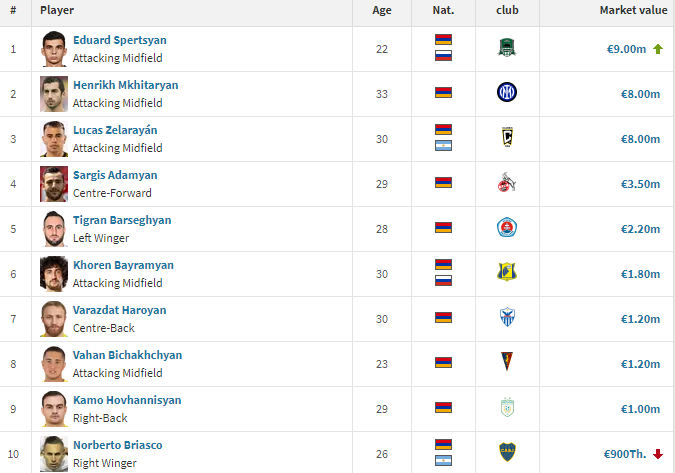Open Henrikh Mkhitaryan's player profile link

125,85
